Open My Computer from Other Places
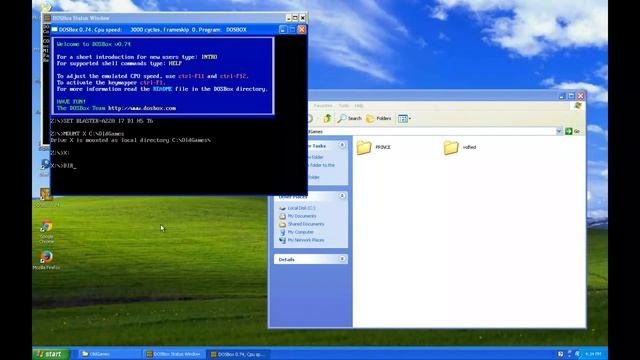The height and width of the screenshot is (360, 640). click(x=297, y=232)
